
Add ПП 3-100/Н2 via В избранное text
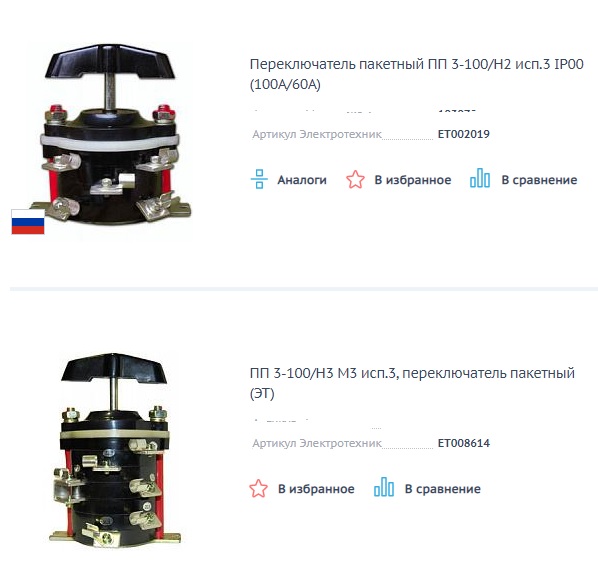pyautogui.click(x=413, y=180)
